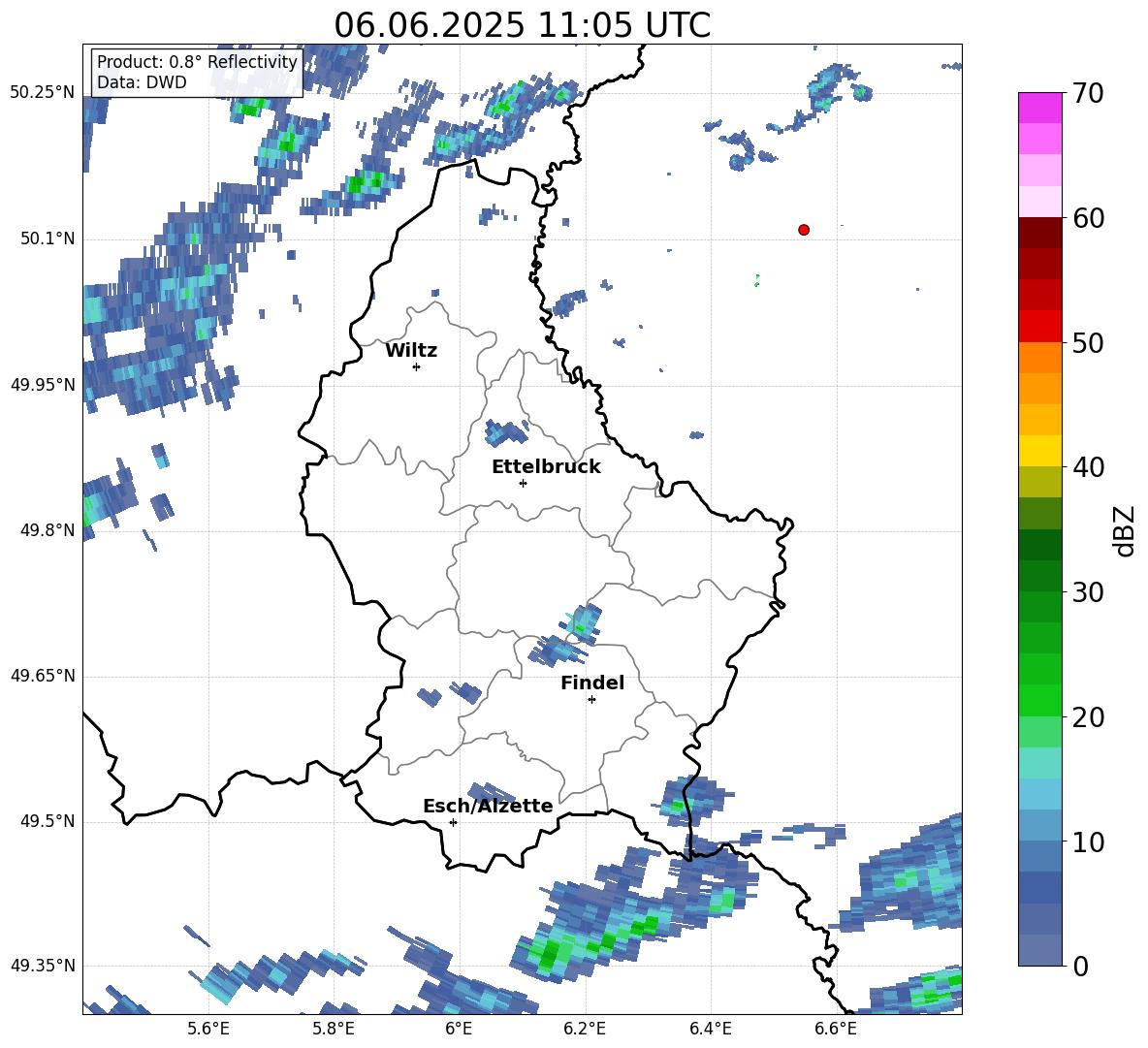Click the Esch/Alzette city label
Image resolution: width=1148 pixels, height=1048 pixels.
[488, 806]
